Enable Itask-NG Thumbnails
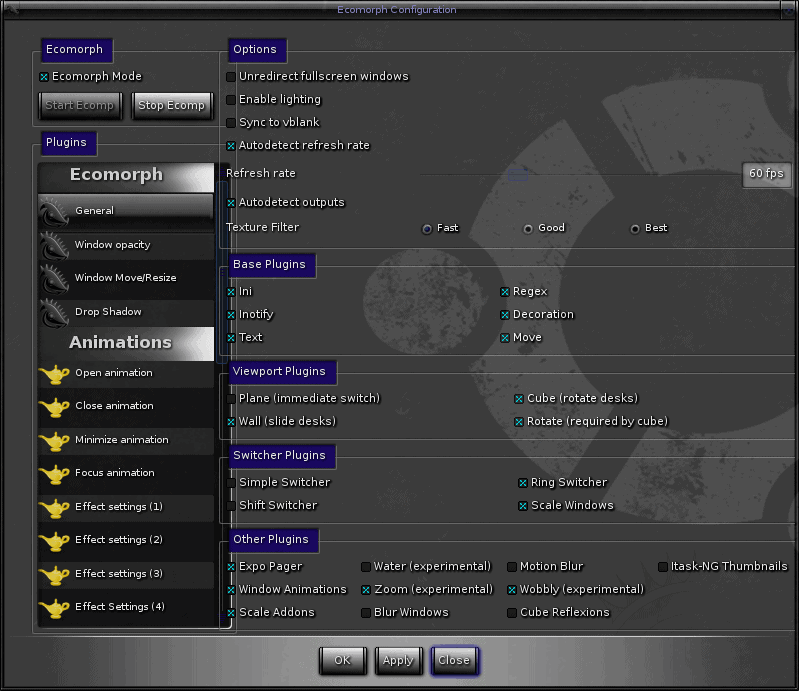 pyautogui.click(x=662, y=567)
